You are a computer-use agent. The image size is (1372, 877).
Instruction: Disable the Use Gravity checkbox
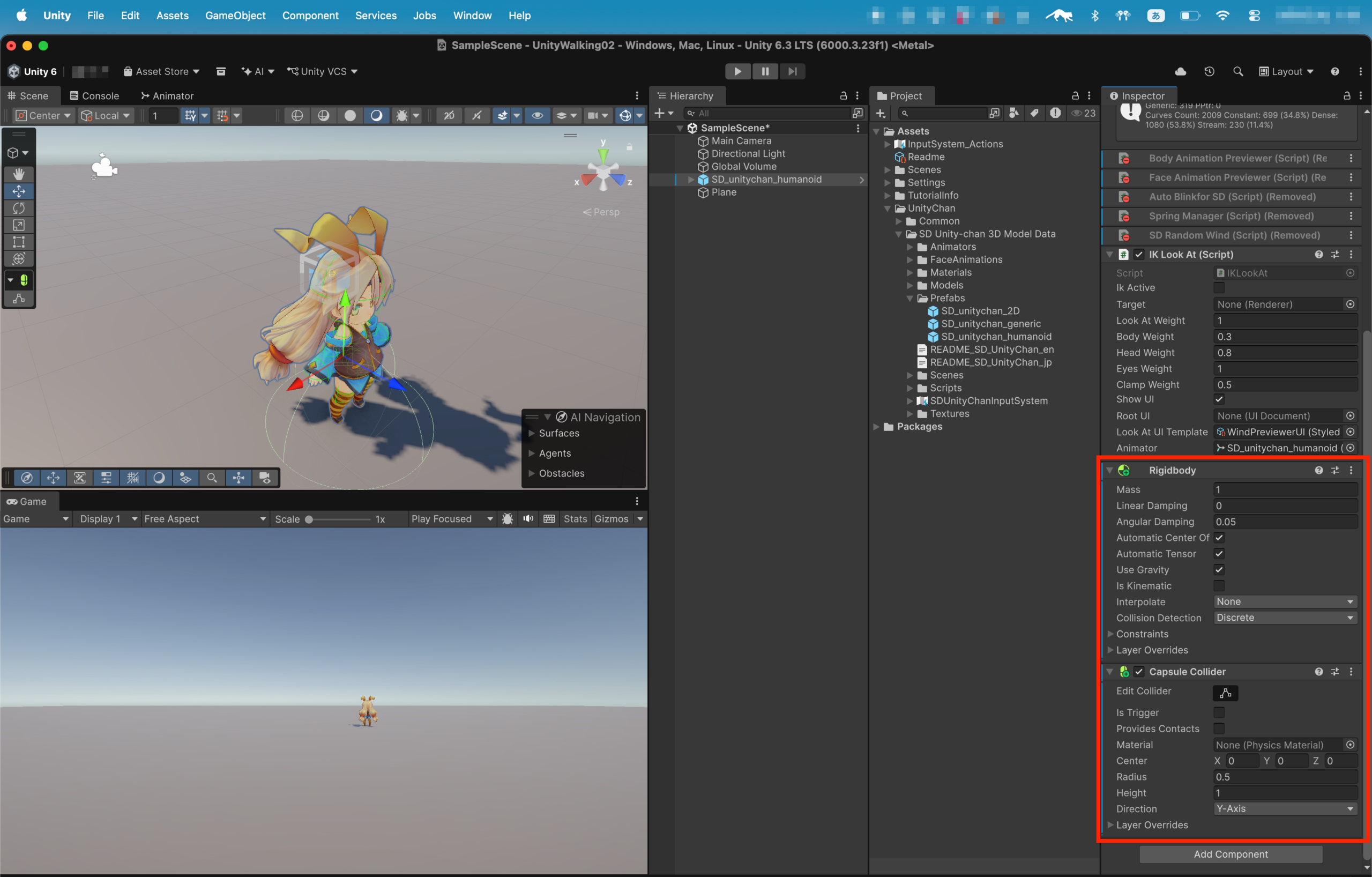coord(1219,570)
